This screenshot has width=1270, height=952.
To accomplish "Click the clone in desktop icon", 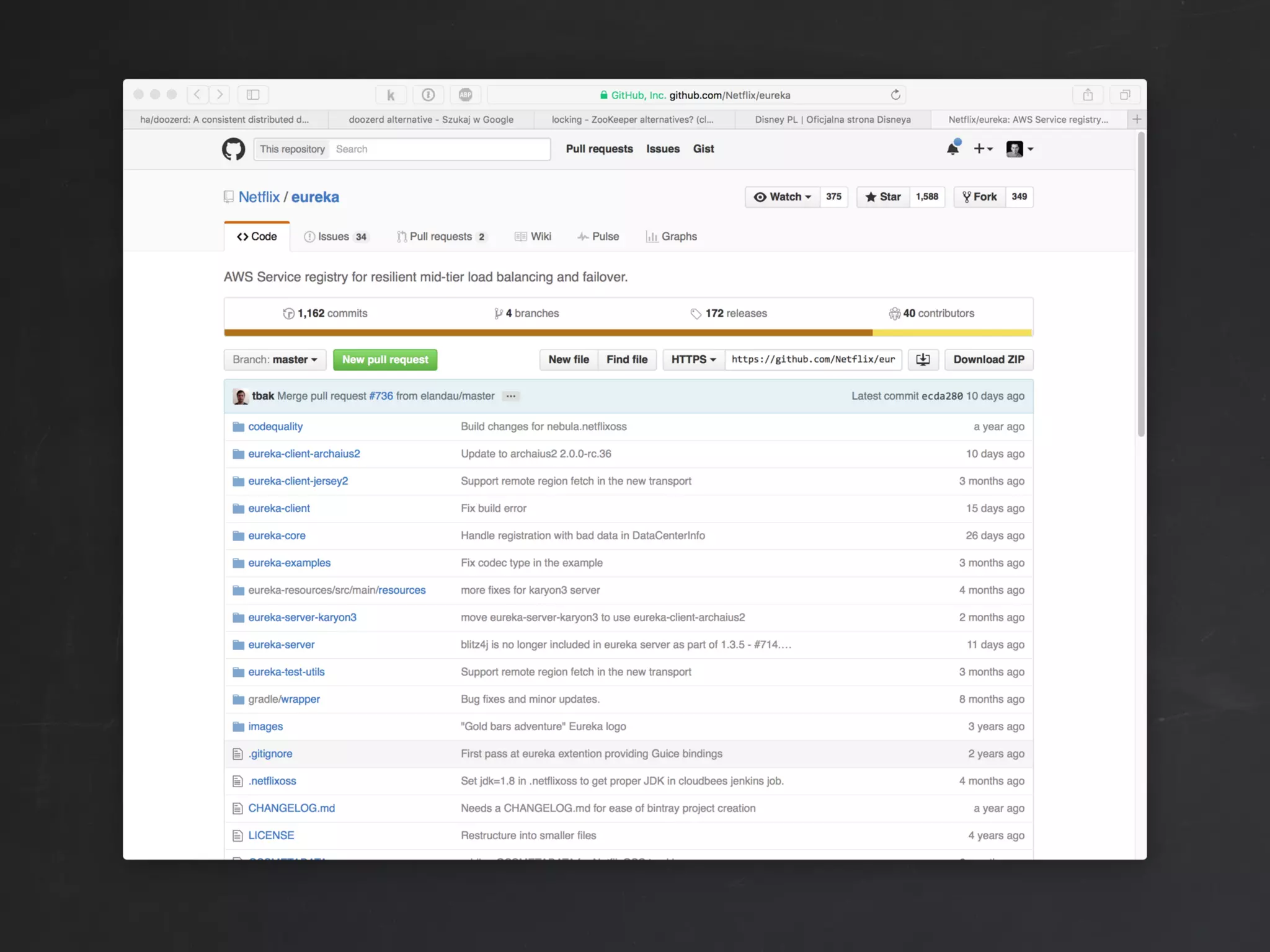I will pyautogui.click(x=923, y=359).
